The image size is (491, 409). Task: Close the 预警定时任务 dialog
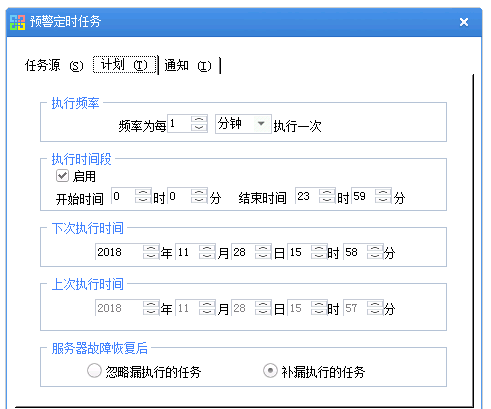(x=464, y=22)
